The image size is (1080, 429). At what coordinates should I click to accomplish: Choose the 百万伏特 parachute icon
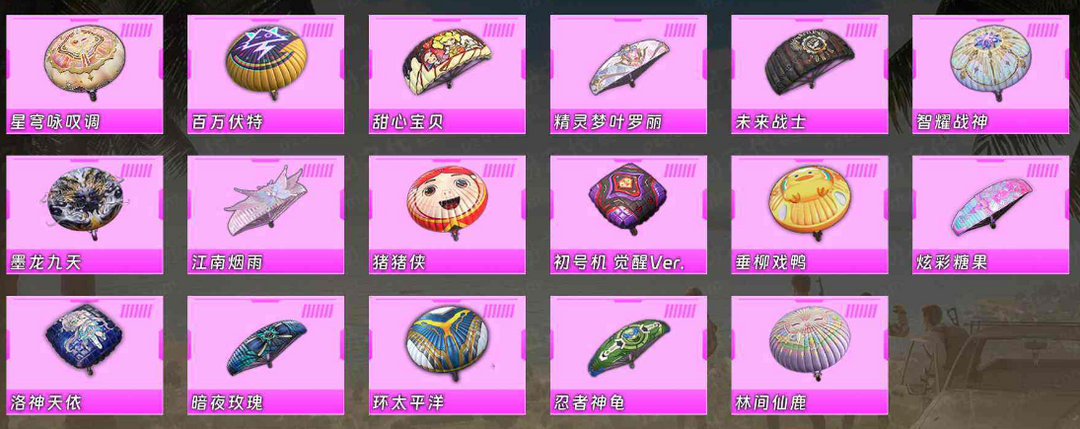[266, 74]
